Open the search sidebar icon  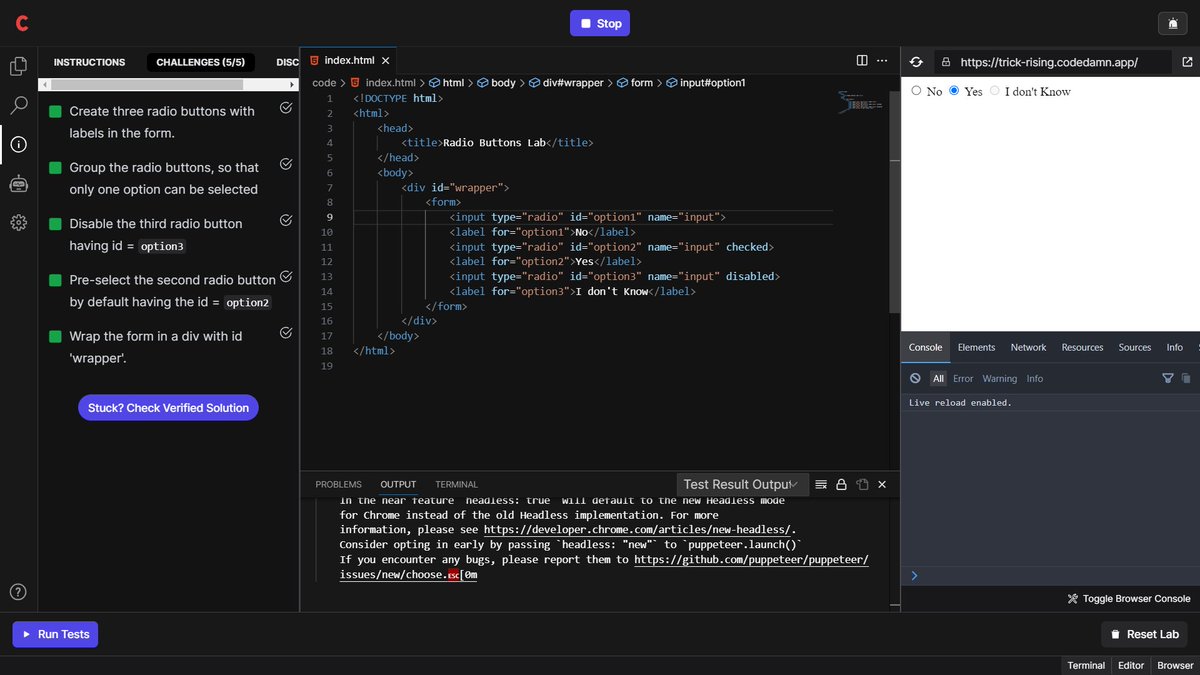coord(18,105)
